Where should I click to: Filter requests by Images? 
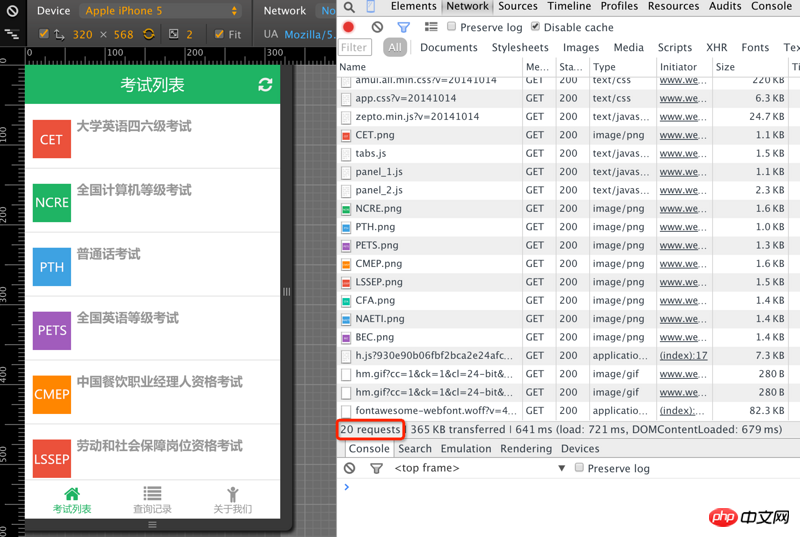click(581, 47)
